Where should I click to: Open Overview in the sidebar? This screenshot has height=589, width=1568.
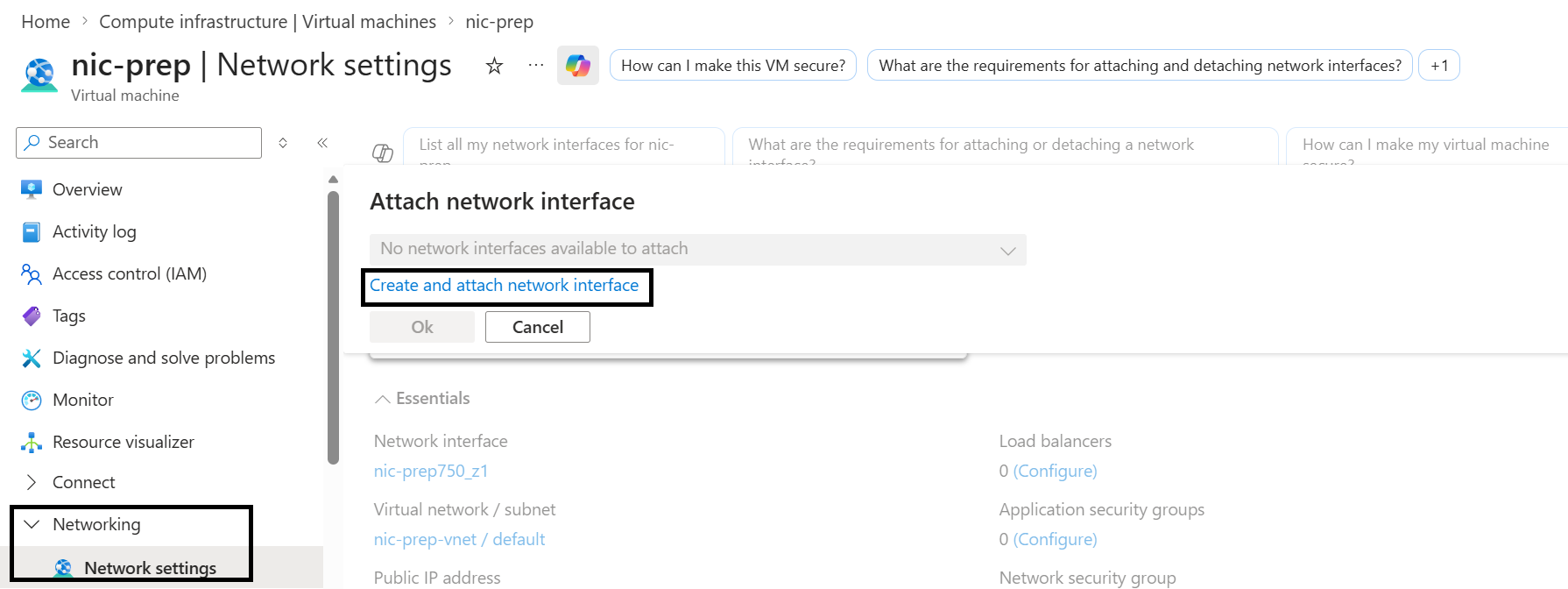(88, 189)
